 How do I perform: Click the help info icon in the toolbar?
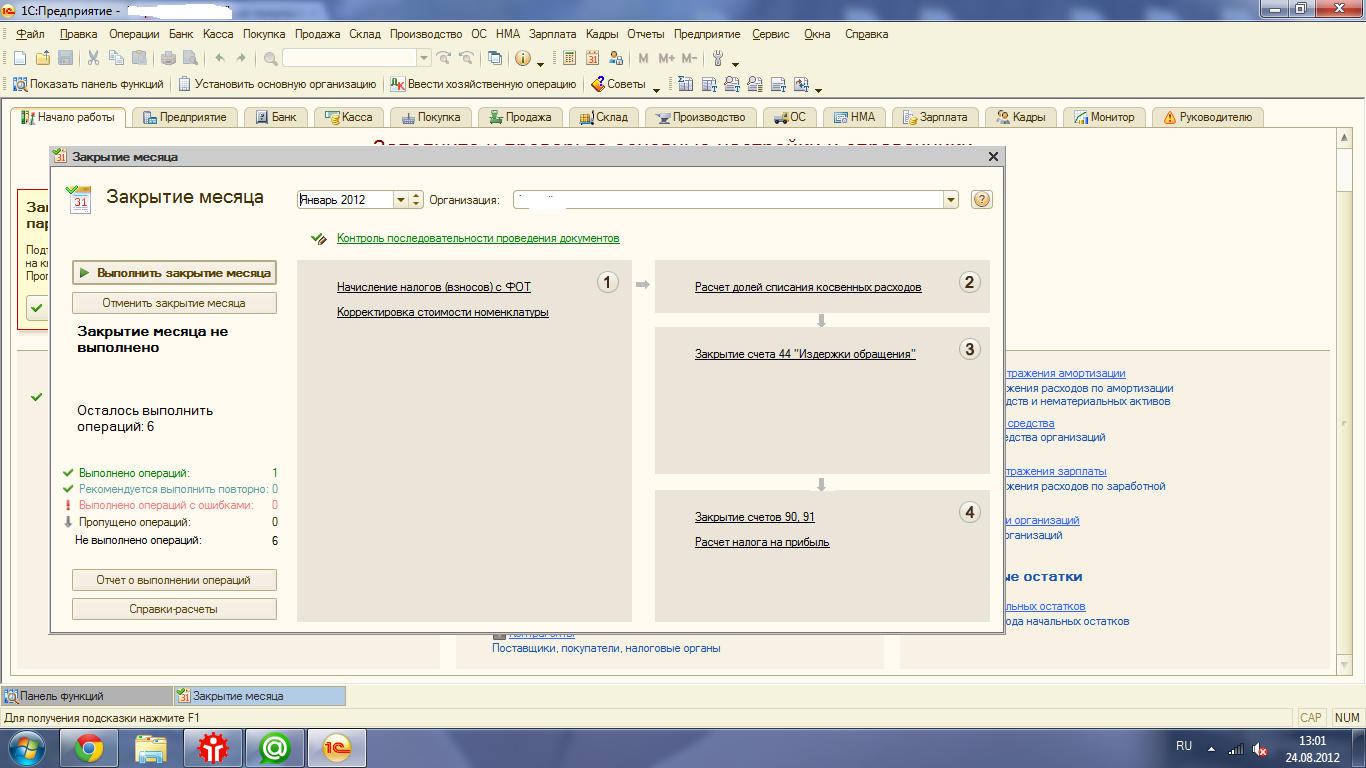click(x=522, y=58)
